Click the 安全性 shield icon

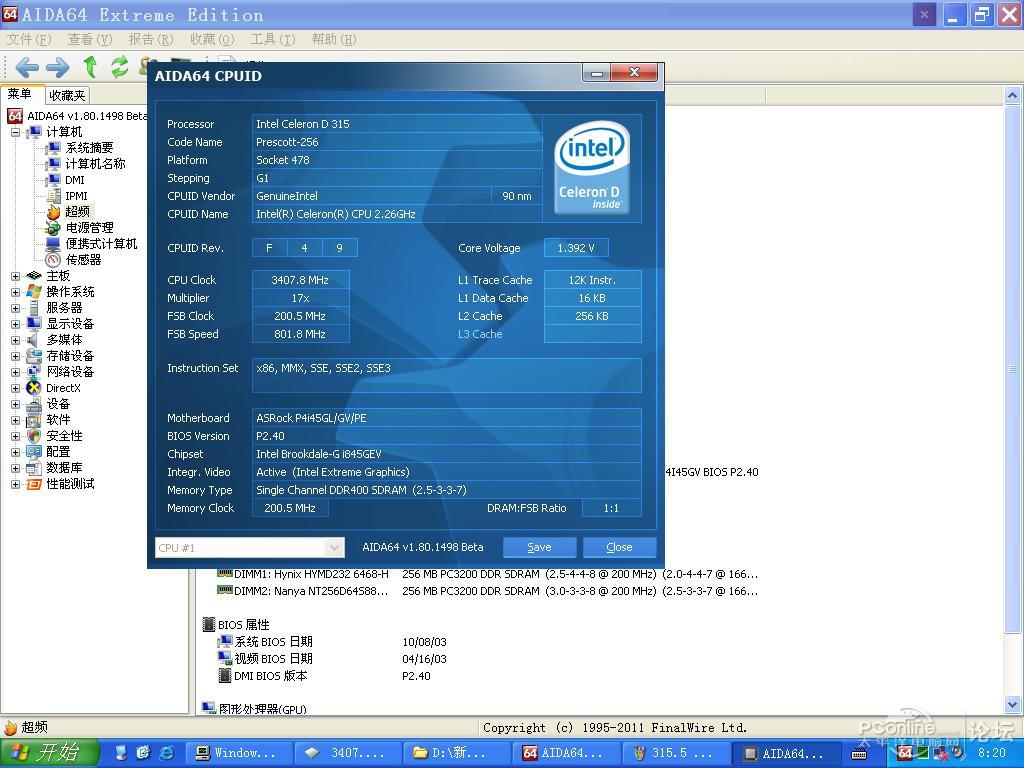tap(34, 436)
